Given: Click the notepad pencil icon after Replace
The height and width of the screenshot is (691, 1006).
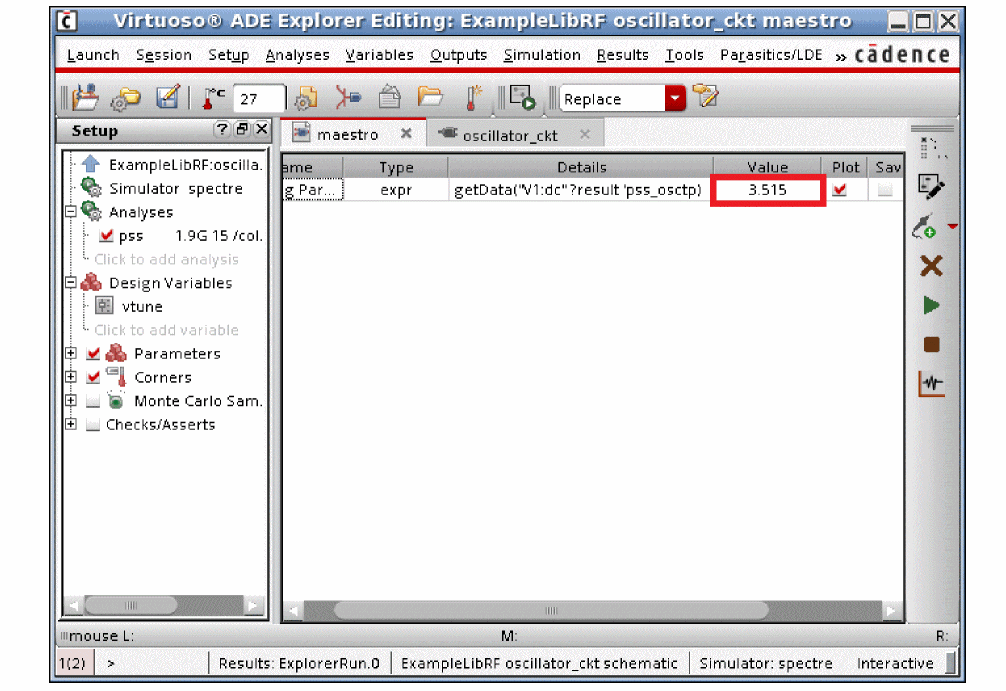Looking at the screenshot, I should [x=705, y=98].
